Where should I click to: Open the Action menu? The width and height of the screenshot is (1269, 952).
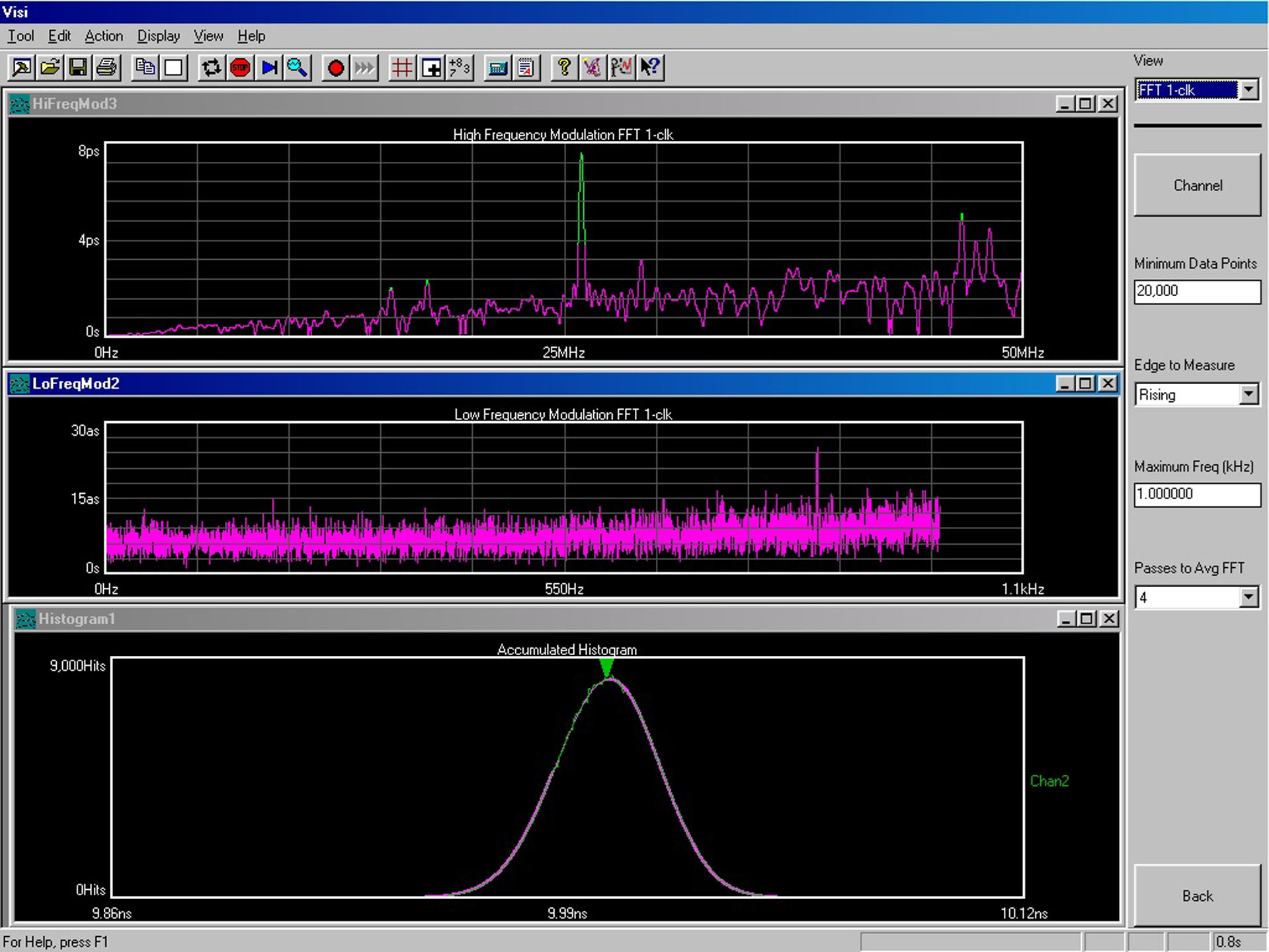tap(104, 36)
